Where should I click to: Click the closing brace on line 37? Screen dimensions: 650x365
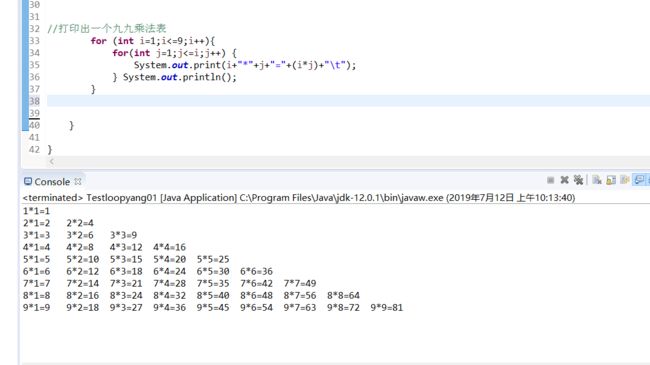(x=93, y=89)
